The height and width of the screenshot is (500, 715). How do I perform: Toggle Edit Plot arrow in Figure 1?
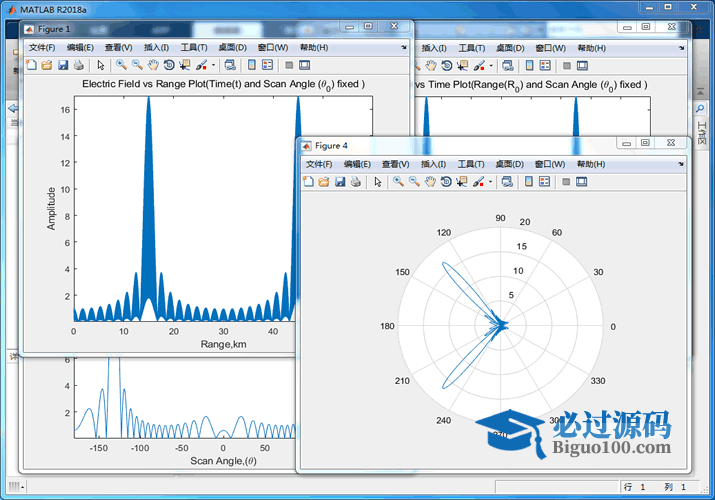pyautogui.click(x=101, y=65)
